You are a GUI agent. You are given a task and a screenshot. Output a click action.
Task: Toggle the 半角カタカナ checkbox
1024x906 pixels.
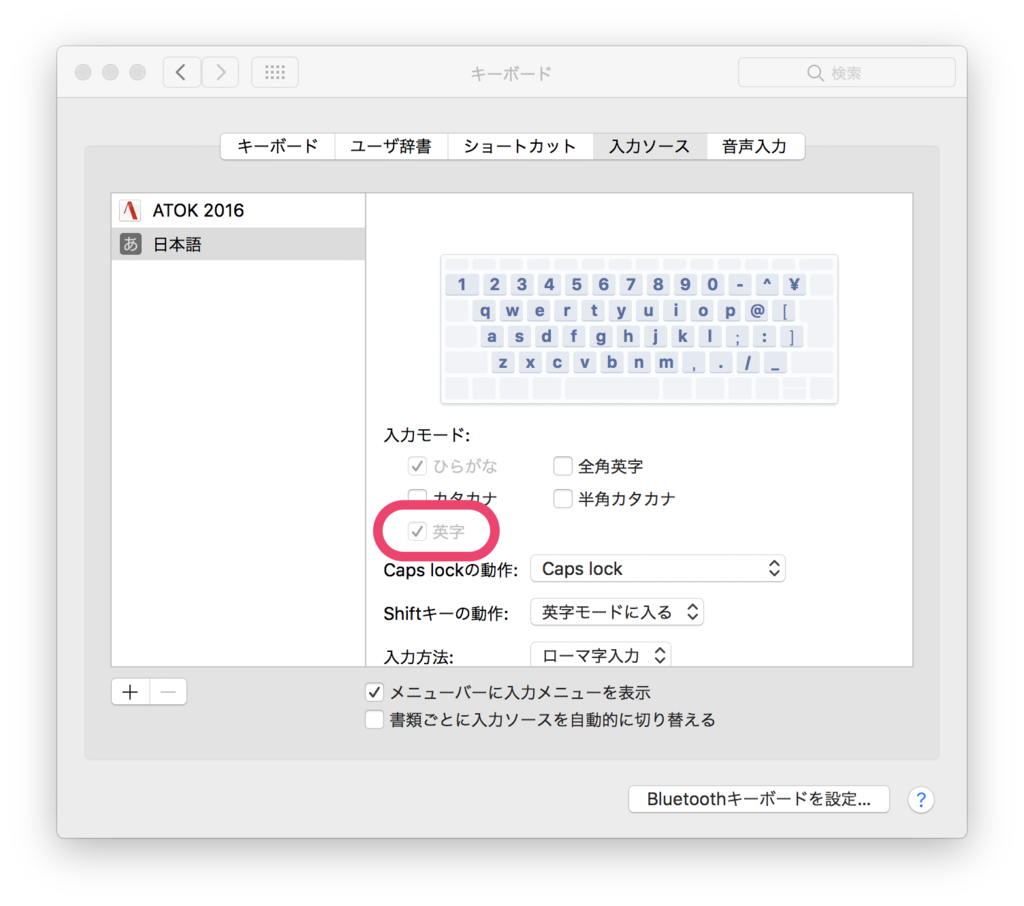point(562,498)
